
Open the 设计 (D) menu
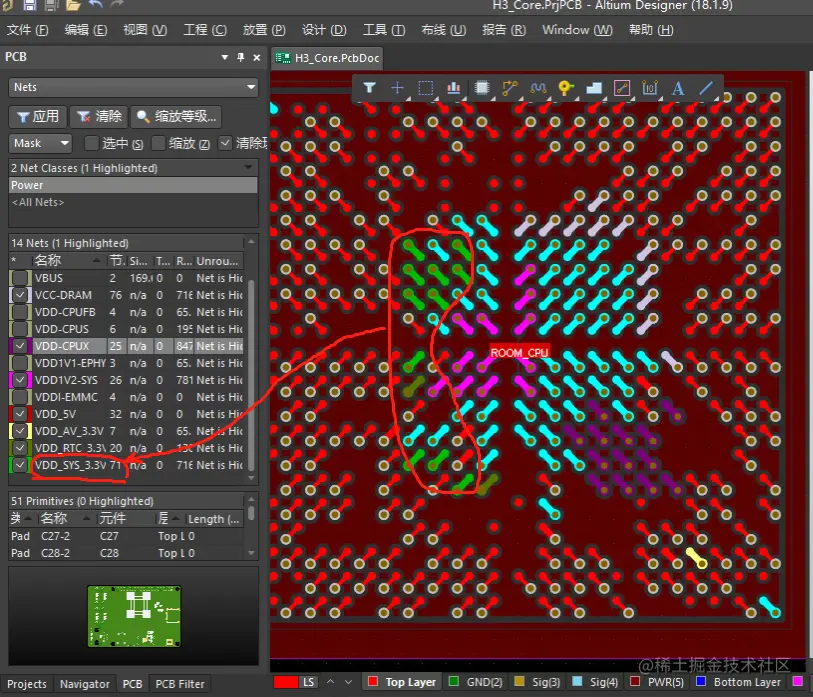324,30
